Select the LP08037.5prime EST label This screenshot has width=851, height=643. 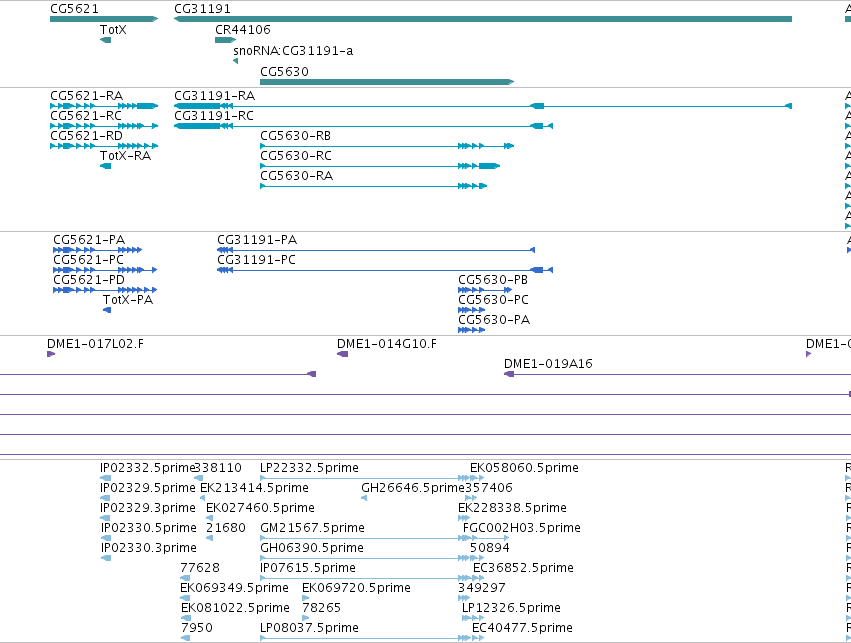[x=309, y=629]
